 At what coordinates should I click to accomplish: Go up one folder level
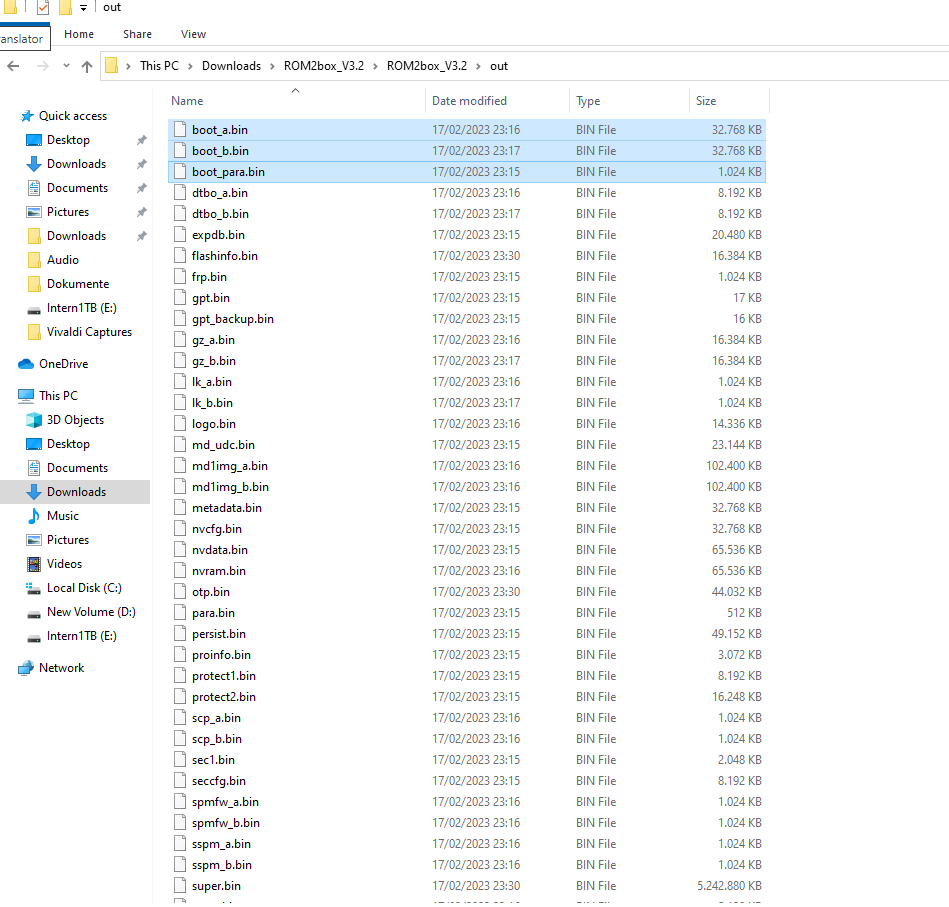pos(87,66)
